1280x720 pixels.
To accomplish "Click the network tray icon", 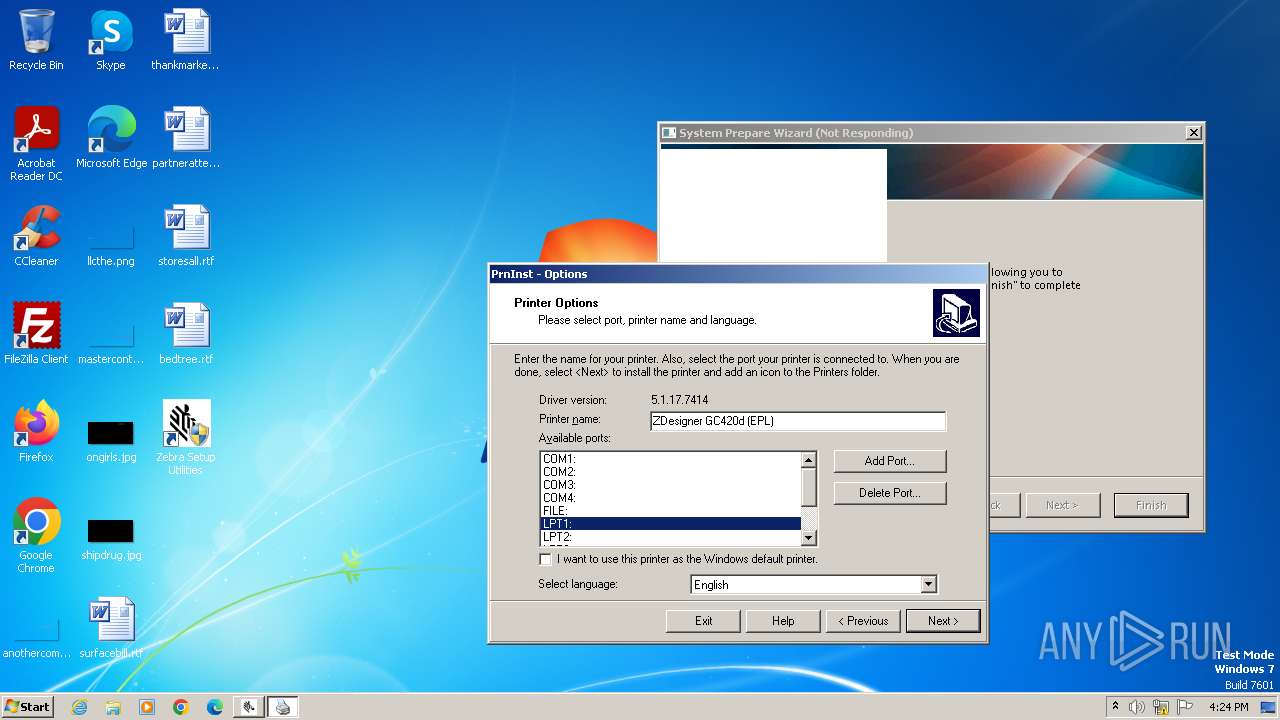I will (x=1161, y=707).
